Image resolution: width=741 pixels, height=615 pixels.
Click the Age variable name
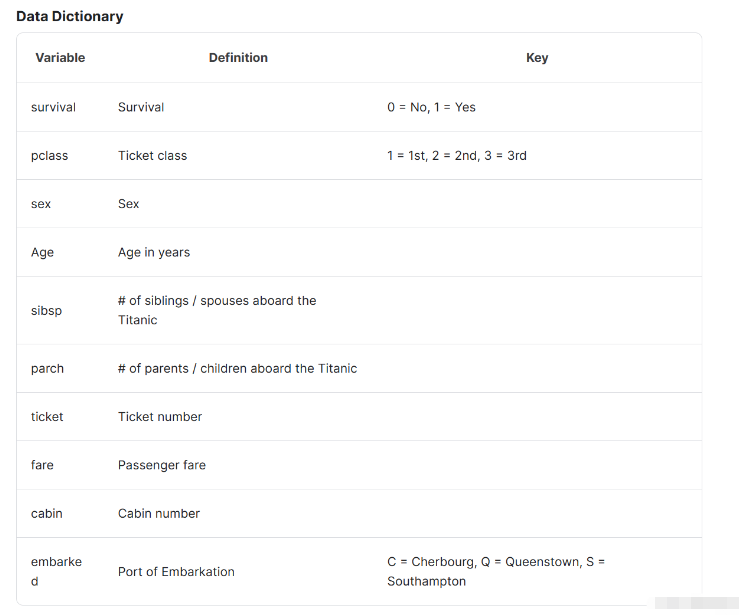pos(42,253)
